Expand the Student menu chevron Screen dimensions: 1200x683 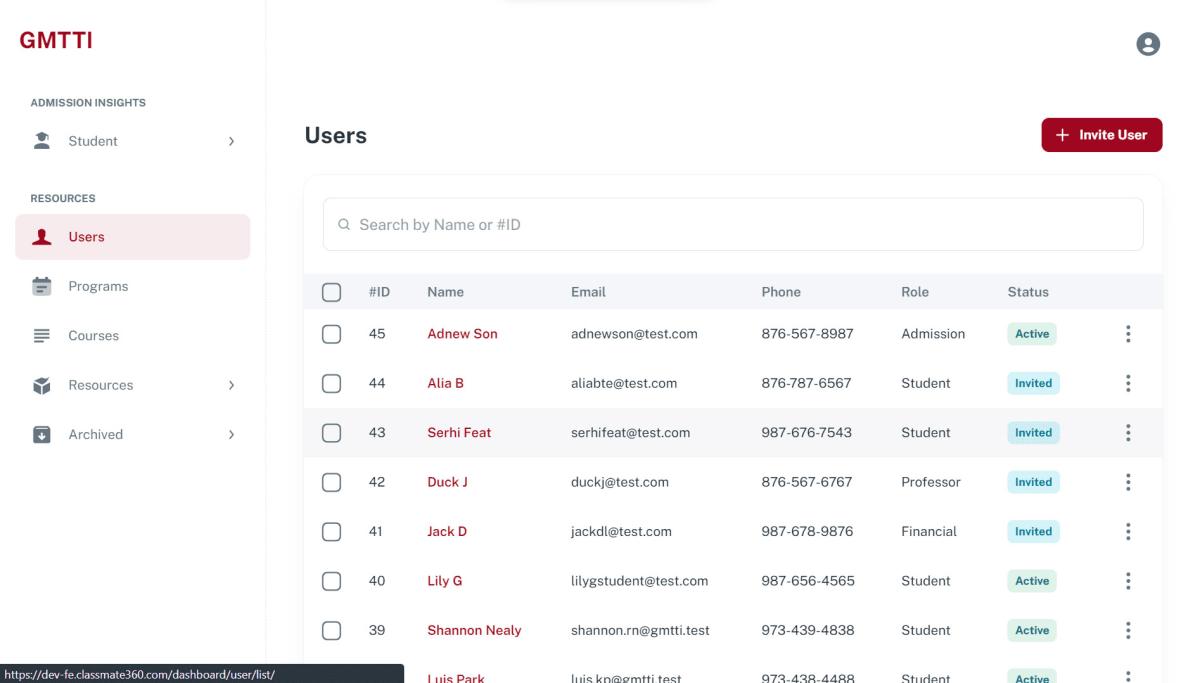tap(231, 141)
